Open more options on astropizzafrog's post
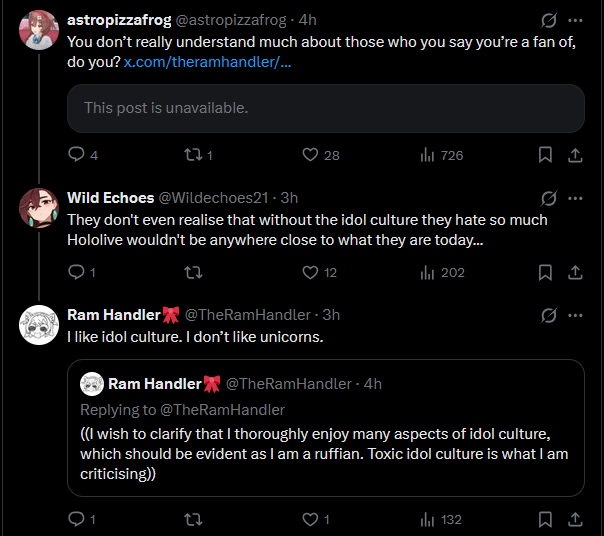Image resolution: width=604 pixels, height=536 pixels. 575,20
